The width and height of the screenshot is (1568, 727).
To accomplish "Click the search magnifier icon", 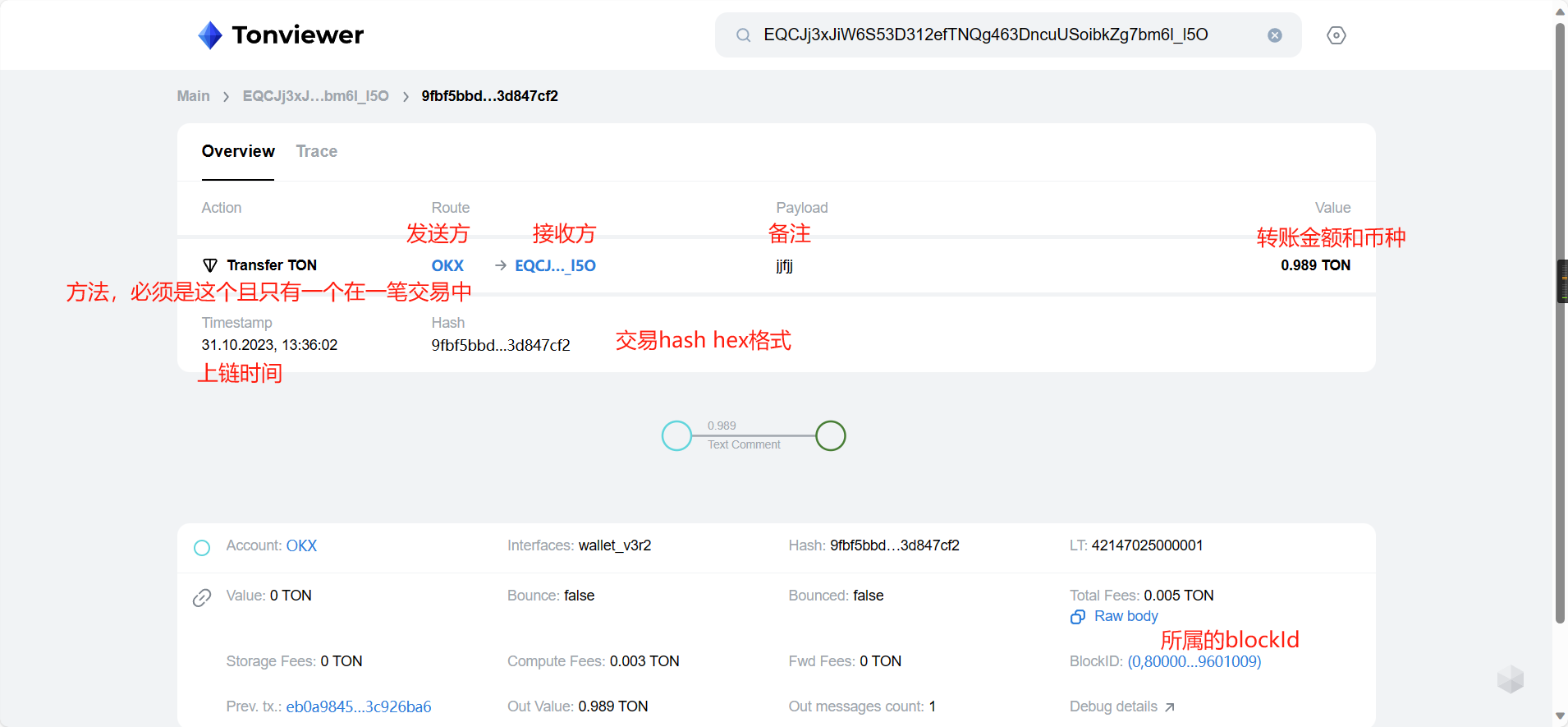I will (x=743, y=35).
